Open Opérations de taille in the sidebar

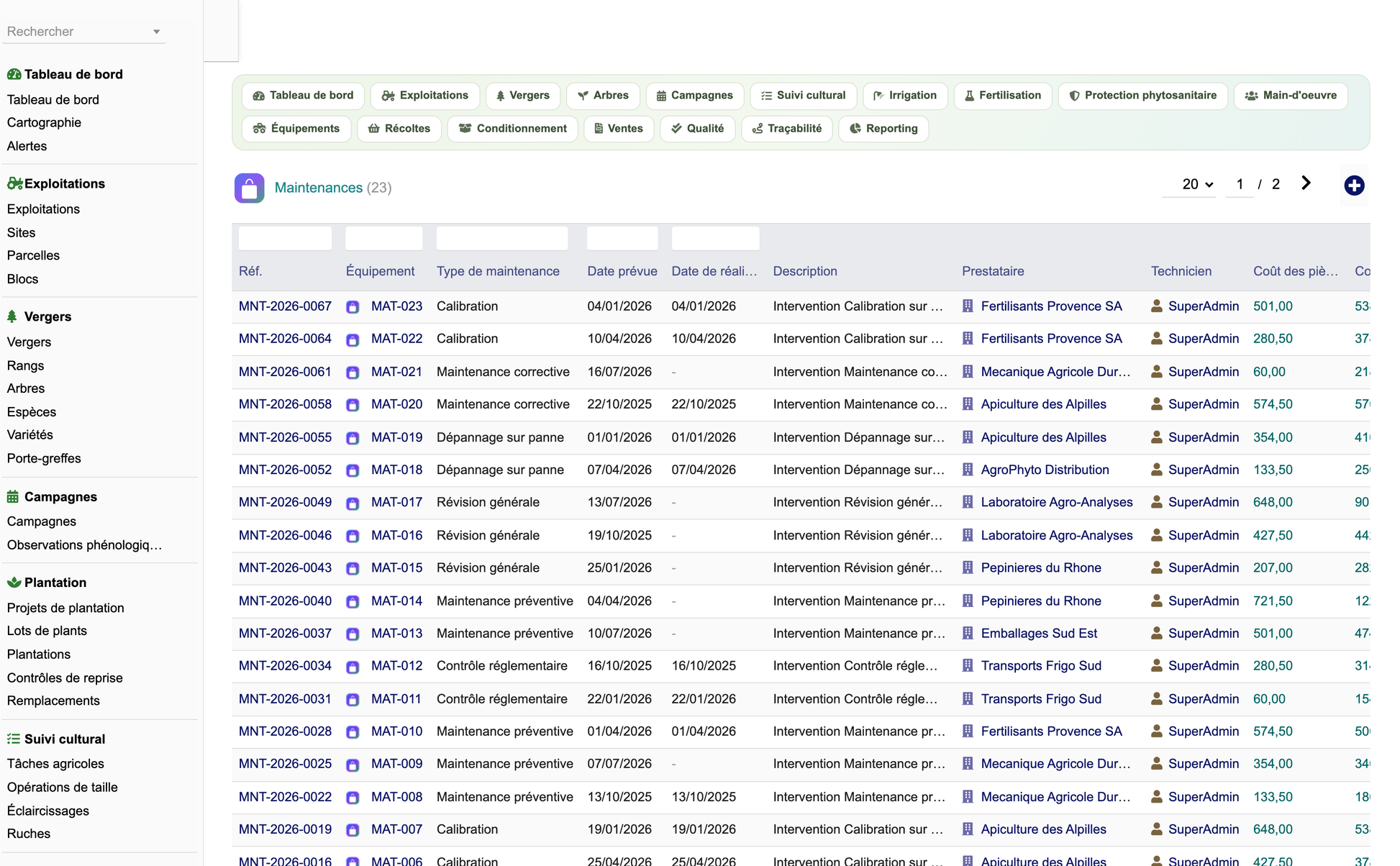tap(62, 787)
